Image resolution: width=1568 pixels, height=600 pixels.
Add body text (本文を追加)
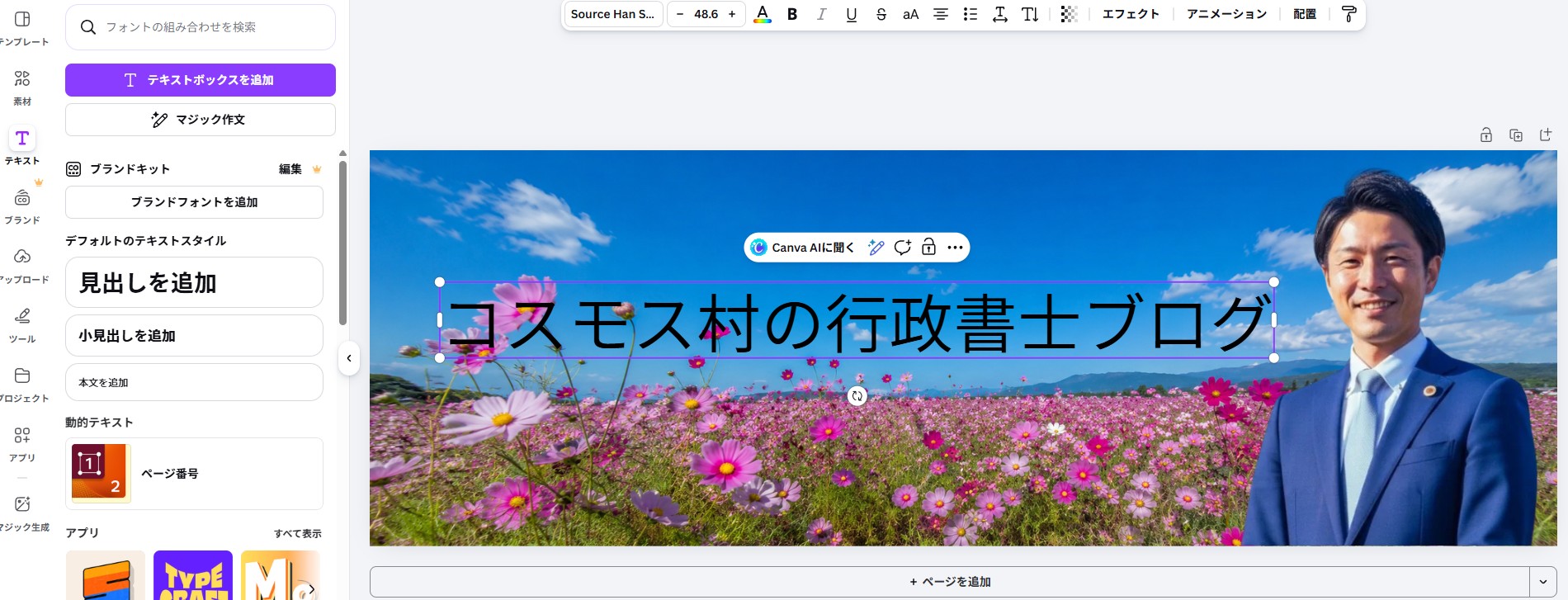[194, 382]
